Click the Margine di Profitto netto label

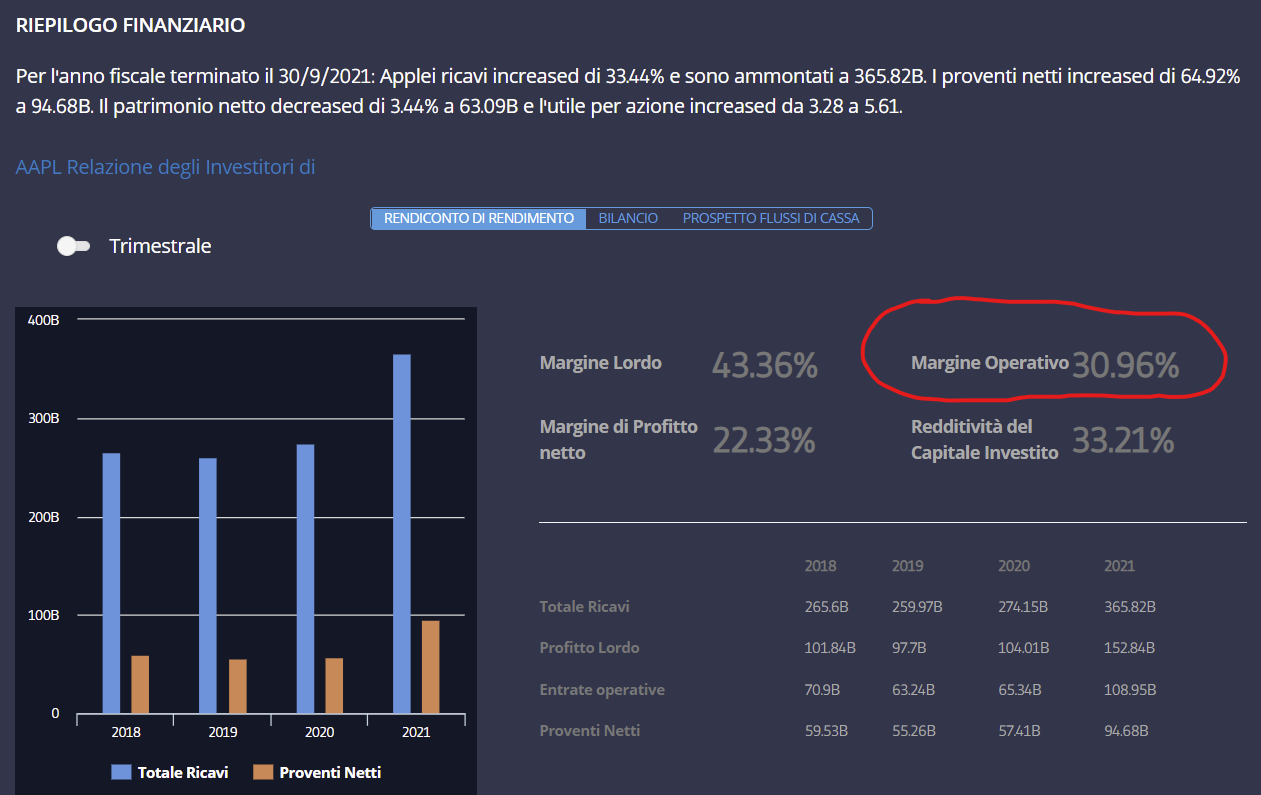[x=619, y=440]
